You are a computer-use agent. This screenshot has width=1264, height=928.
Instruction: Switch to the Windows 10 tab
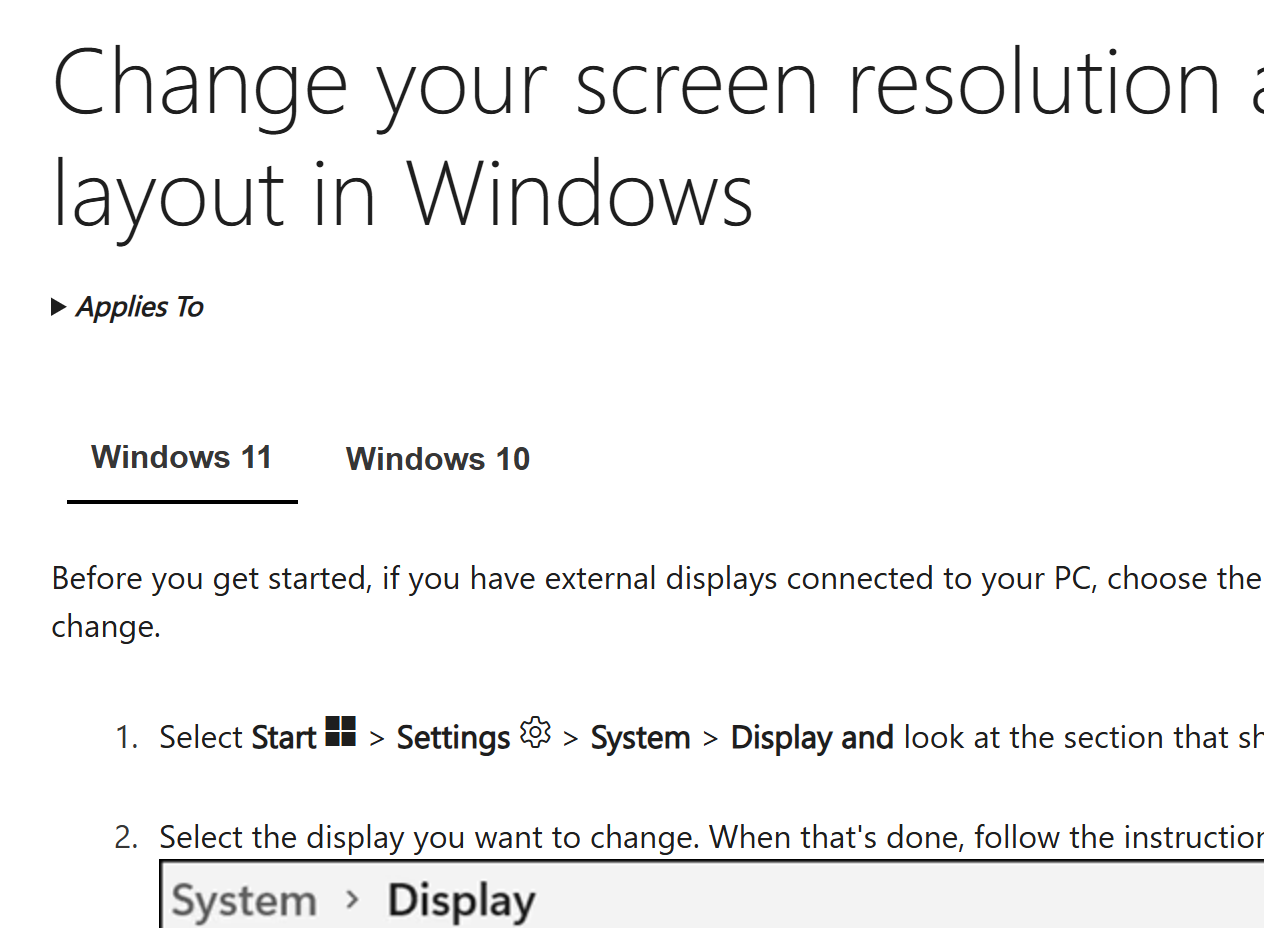coord(437,458)
